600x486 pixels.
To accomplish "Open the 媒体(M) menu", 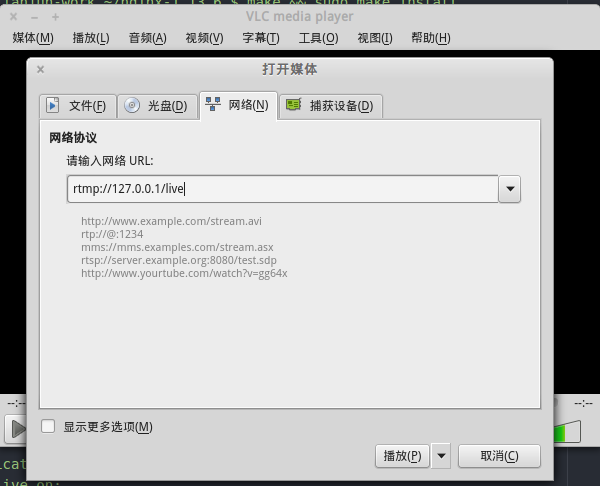I will pyautogui.click(x=33, y=38).
